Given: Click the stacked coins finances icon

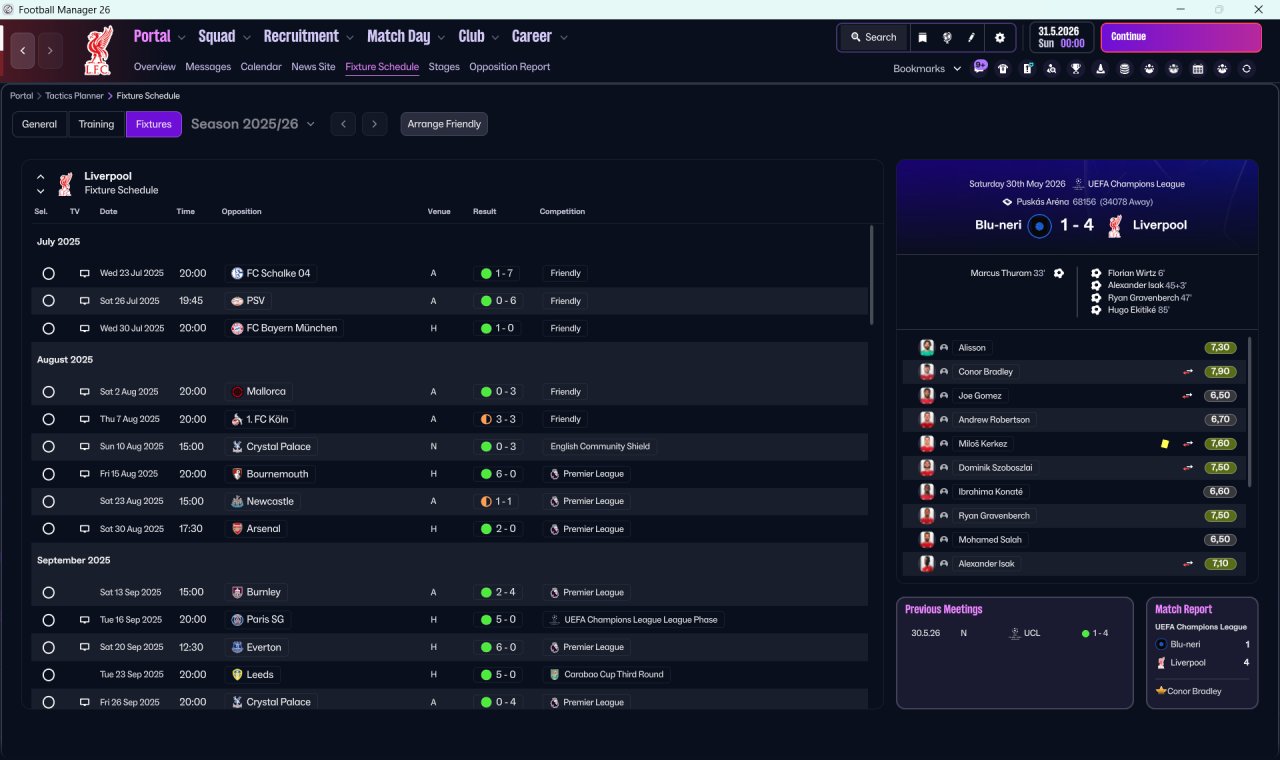Looking at the screenshot, I should (1124, 69).
